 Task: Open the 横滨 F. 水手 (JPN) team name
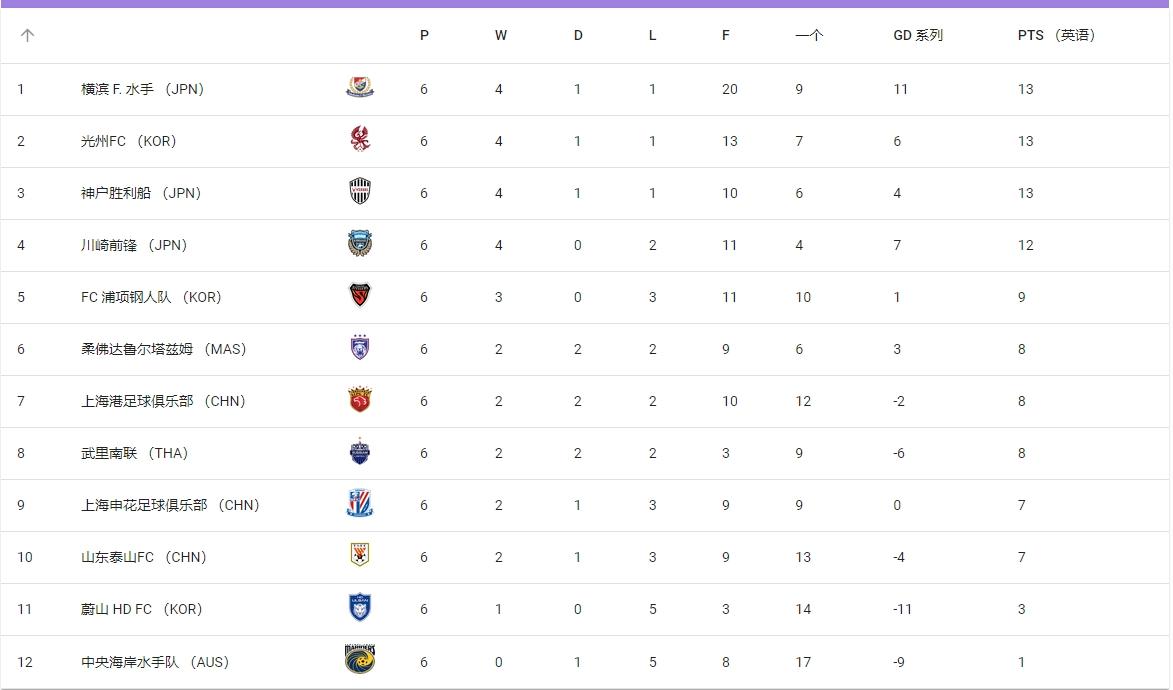point(142,89)
